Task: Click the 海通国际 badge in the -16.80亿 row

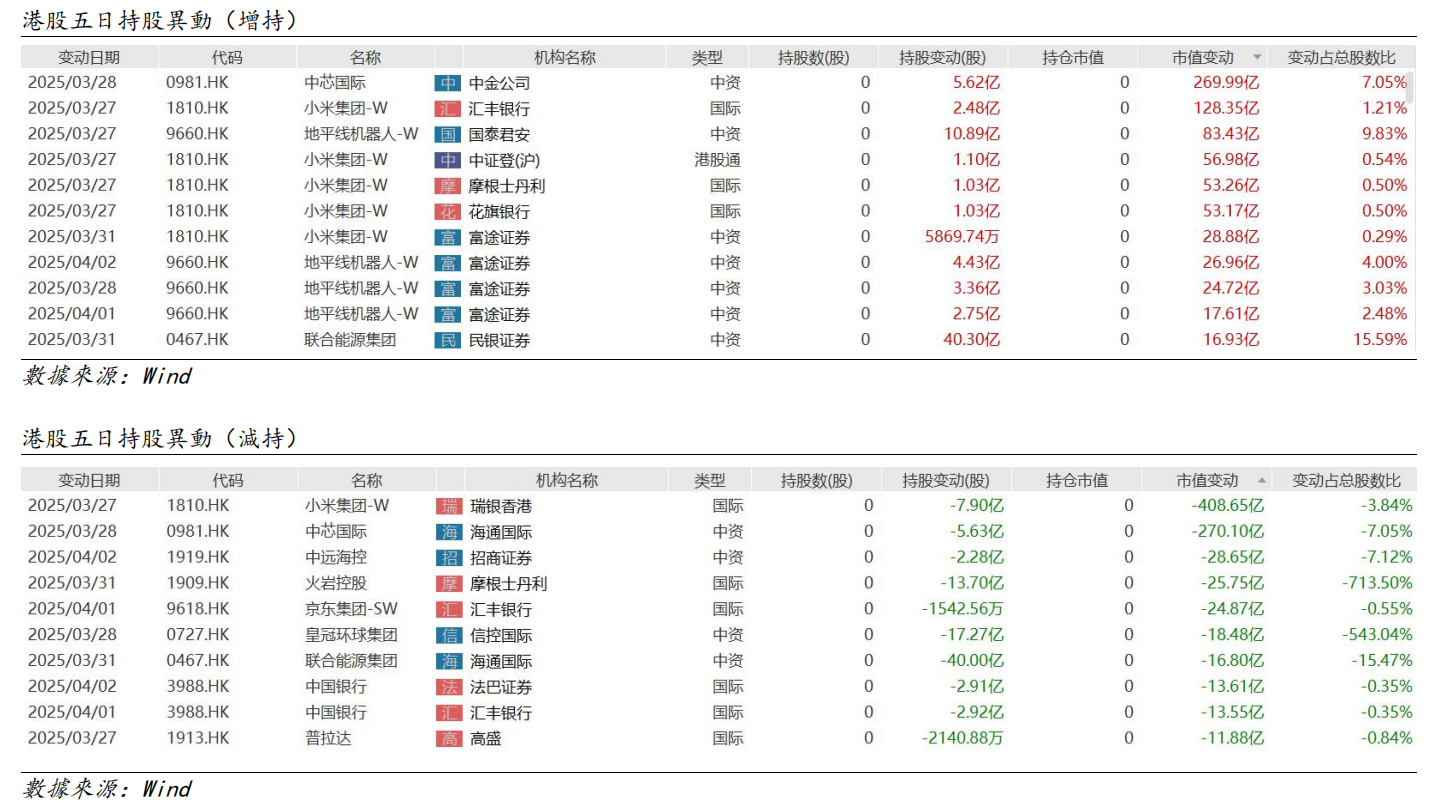Action: [x=450, y=661]
